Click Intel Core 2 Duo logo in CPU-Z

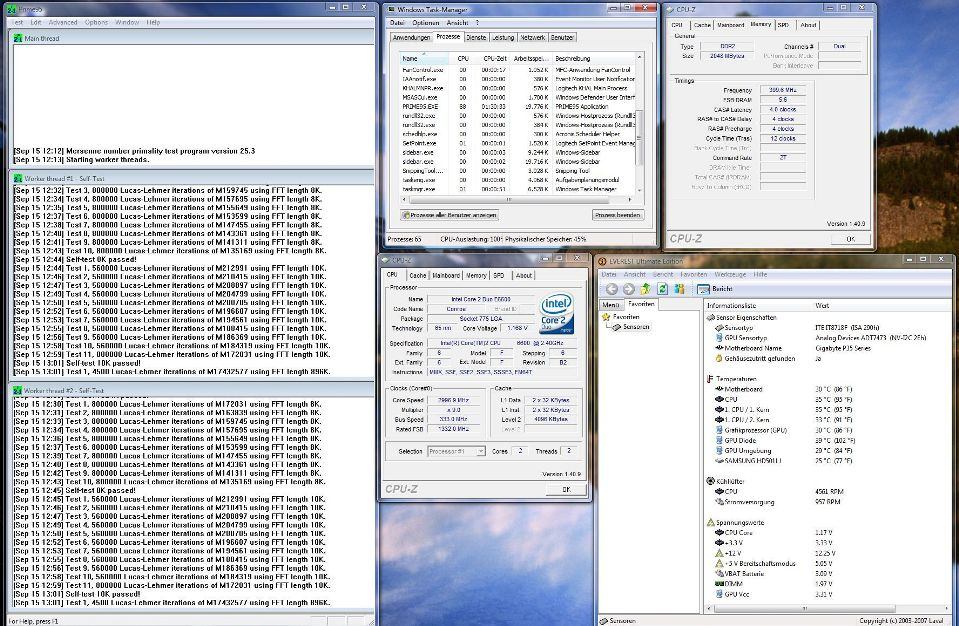tap(557, 314)
